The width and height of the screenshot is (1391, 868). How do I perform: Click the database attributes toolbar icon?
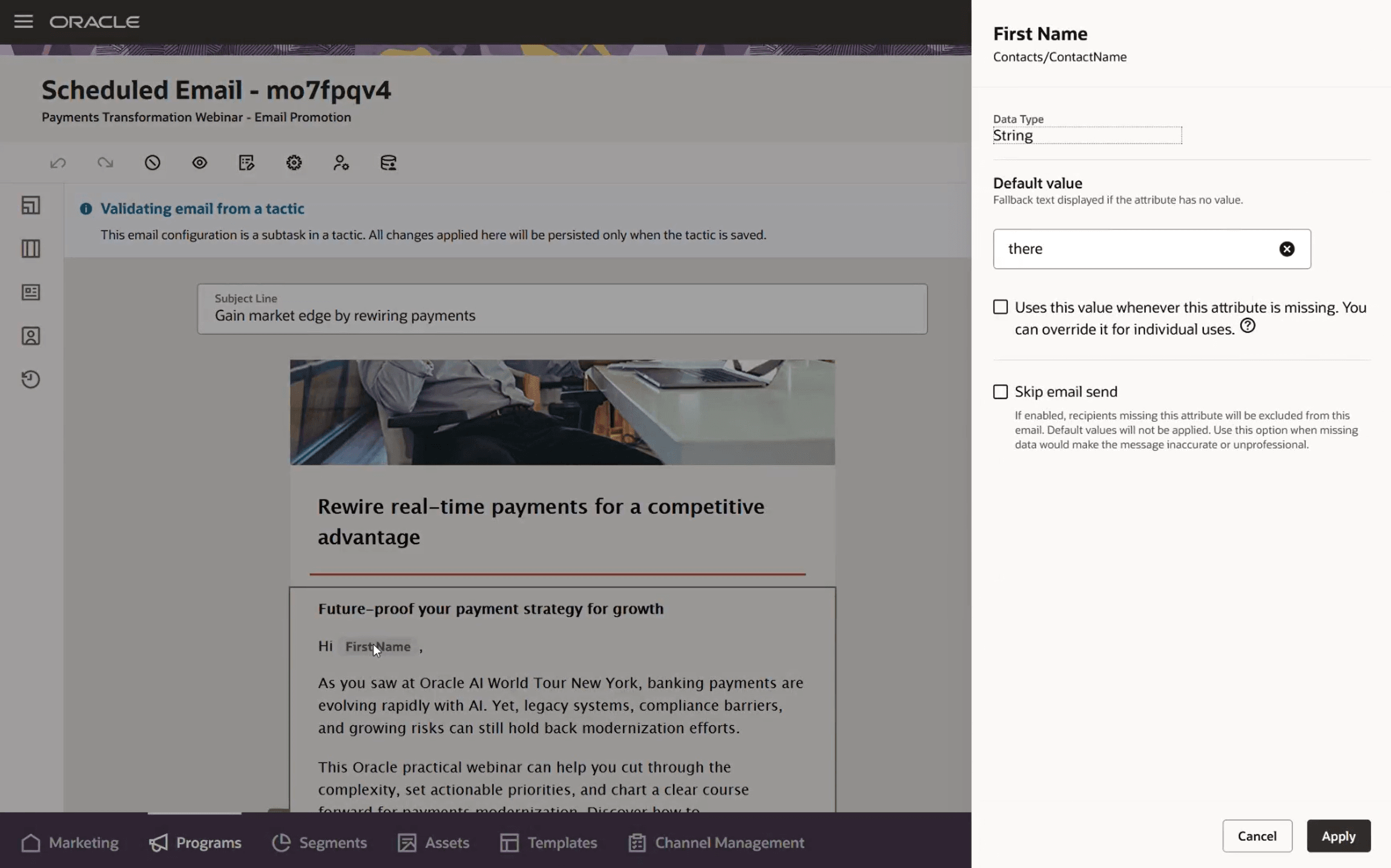click(389, 163)
